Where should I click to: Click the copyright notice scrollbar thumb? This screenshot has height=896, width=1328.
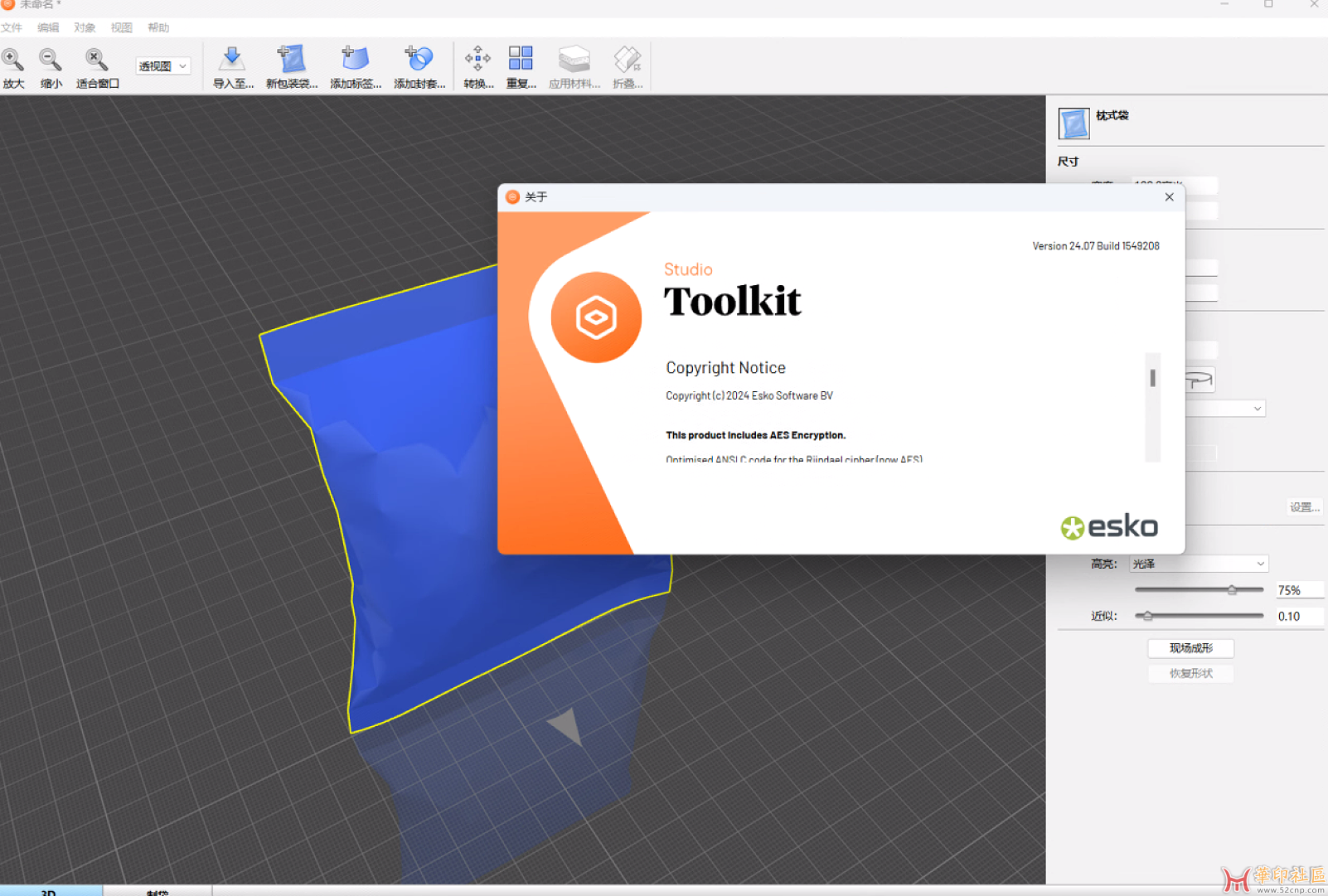(1152, 378)
